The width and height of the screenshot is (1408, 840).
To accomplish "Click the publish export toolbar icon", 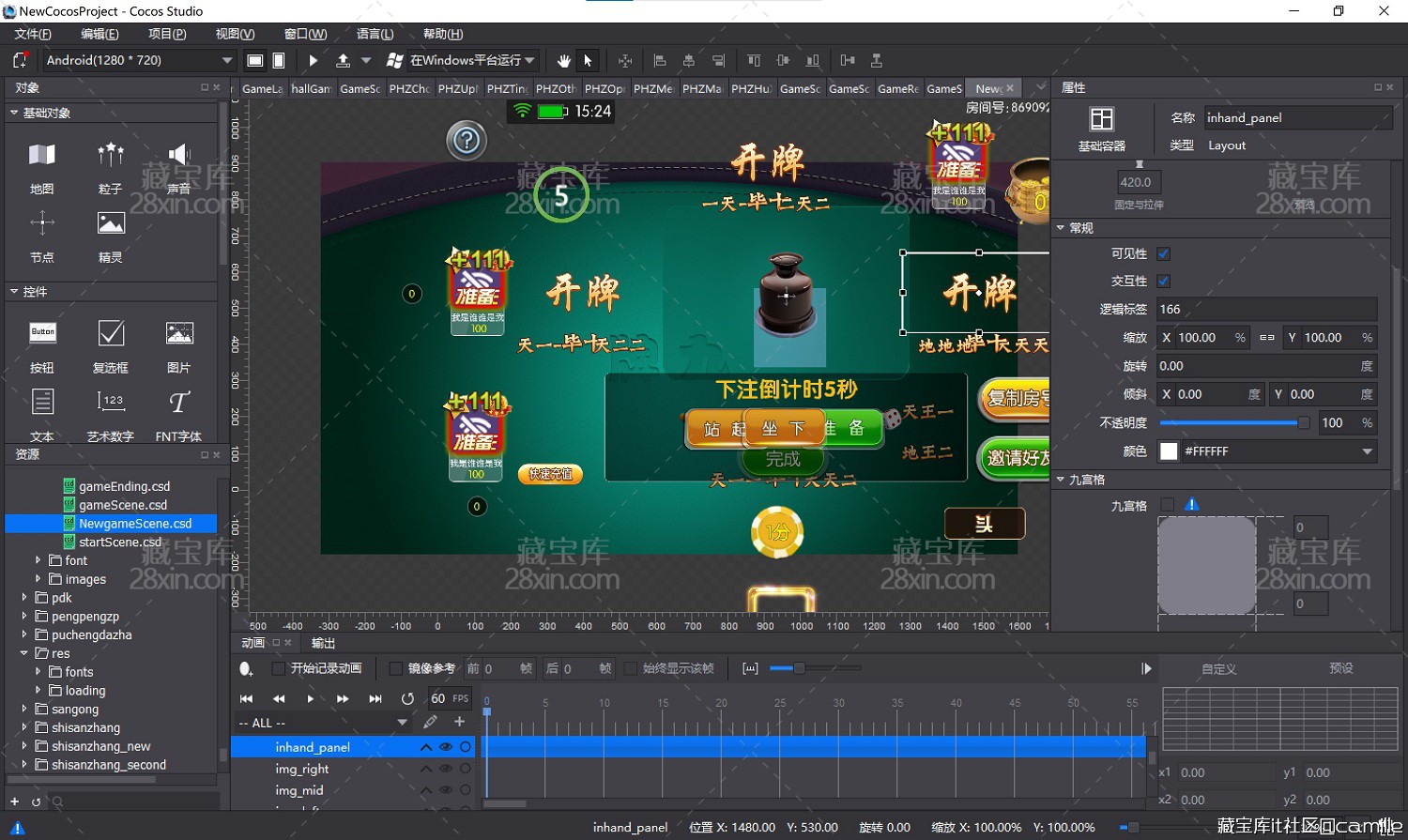I will [x=344, y=60].
